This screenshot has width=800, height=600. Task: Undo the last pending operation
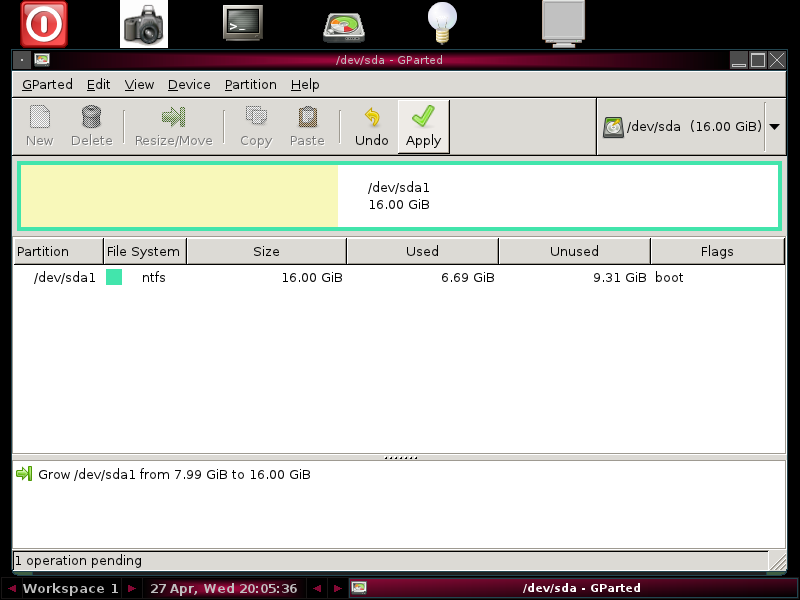coord(372,127)
